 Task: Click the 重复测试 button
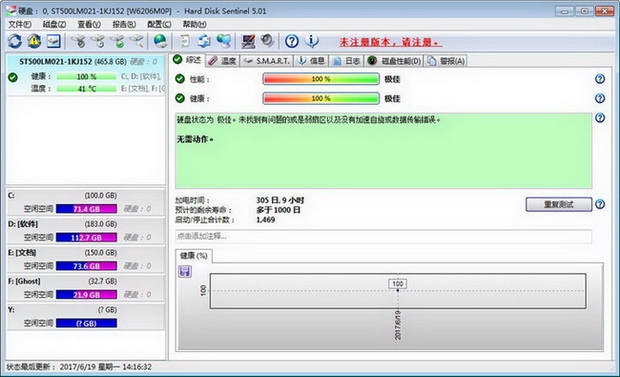558,205
